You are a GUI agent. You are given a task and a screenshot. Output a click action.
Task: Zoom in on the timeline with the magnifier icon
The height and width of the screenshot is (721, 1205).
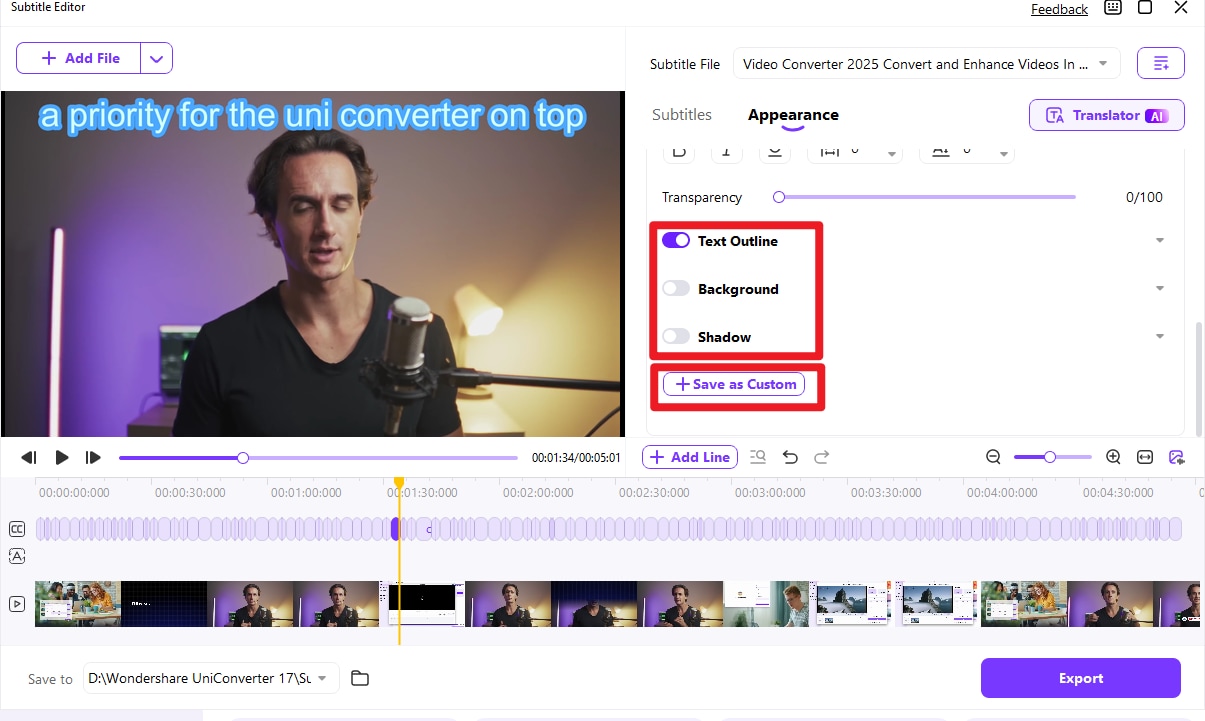tap(1113, 457)
